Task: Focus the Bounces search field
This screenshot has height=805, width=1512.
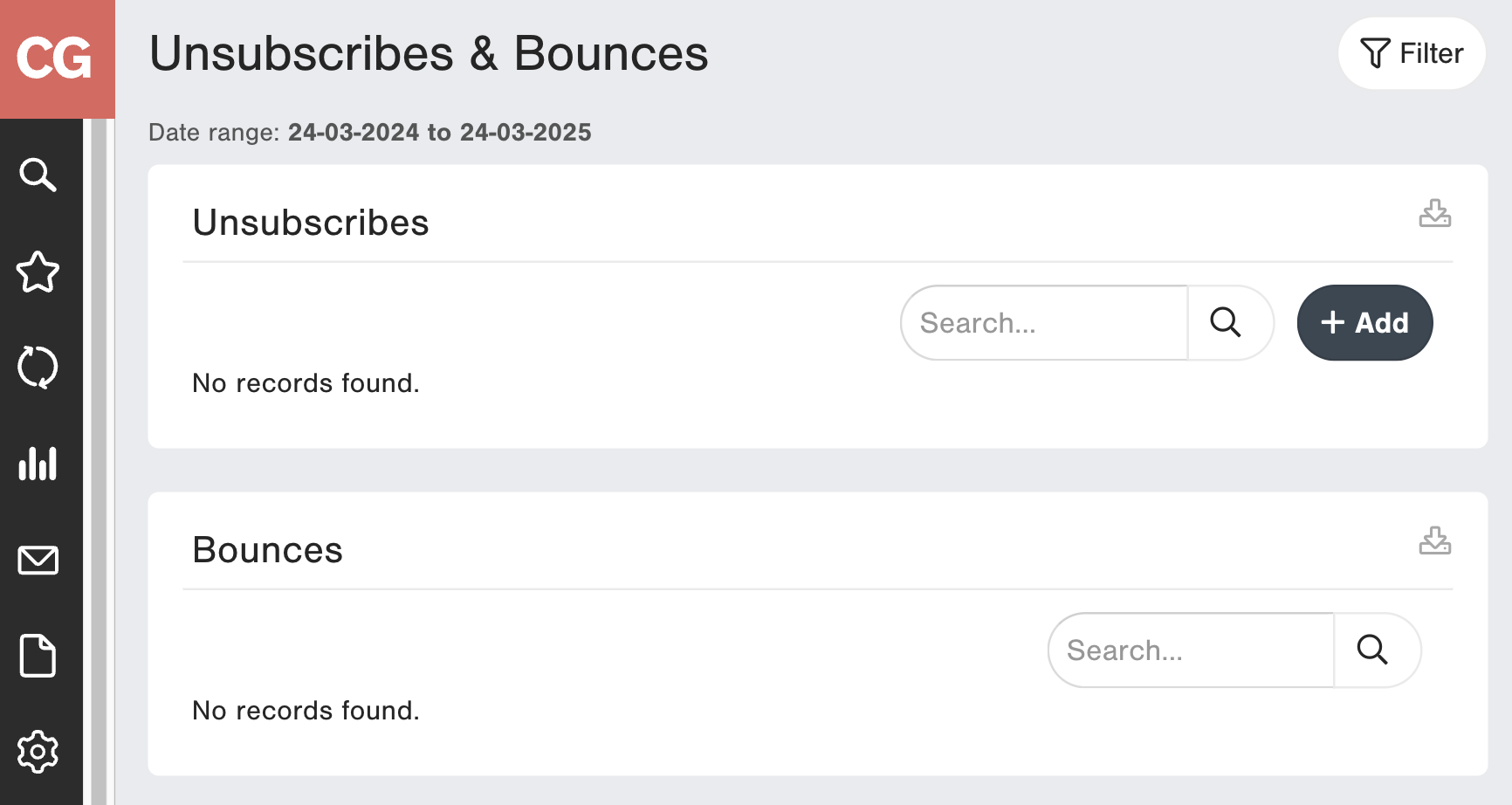Action: click(1191, 650)
